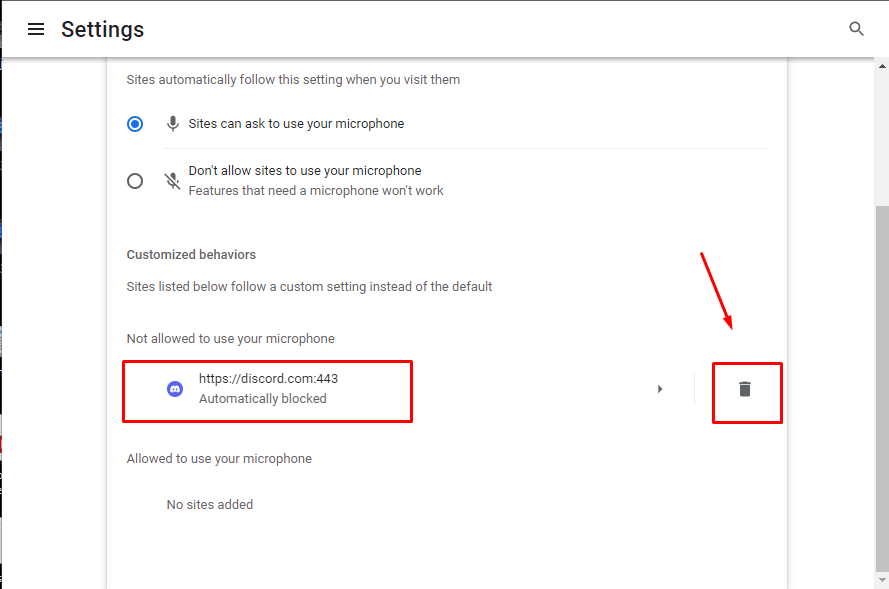Image resolution: width=889 pixels, height=589 pixels.
Task: Click the Automatically blocked status text
Action: [x=263, y=399]
